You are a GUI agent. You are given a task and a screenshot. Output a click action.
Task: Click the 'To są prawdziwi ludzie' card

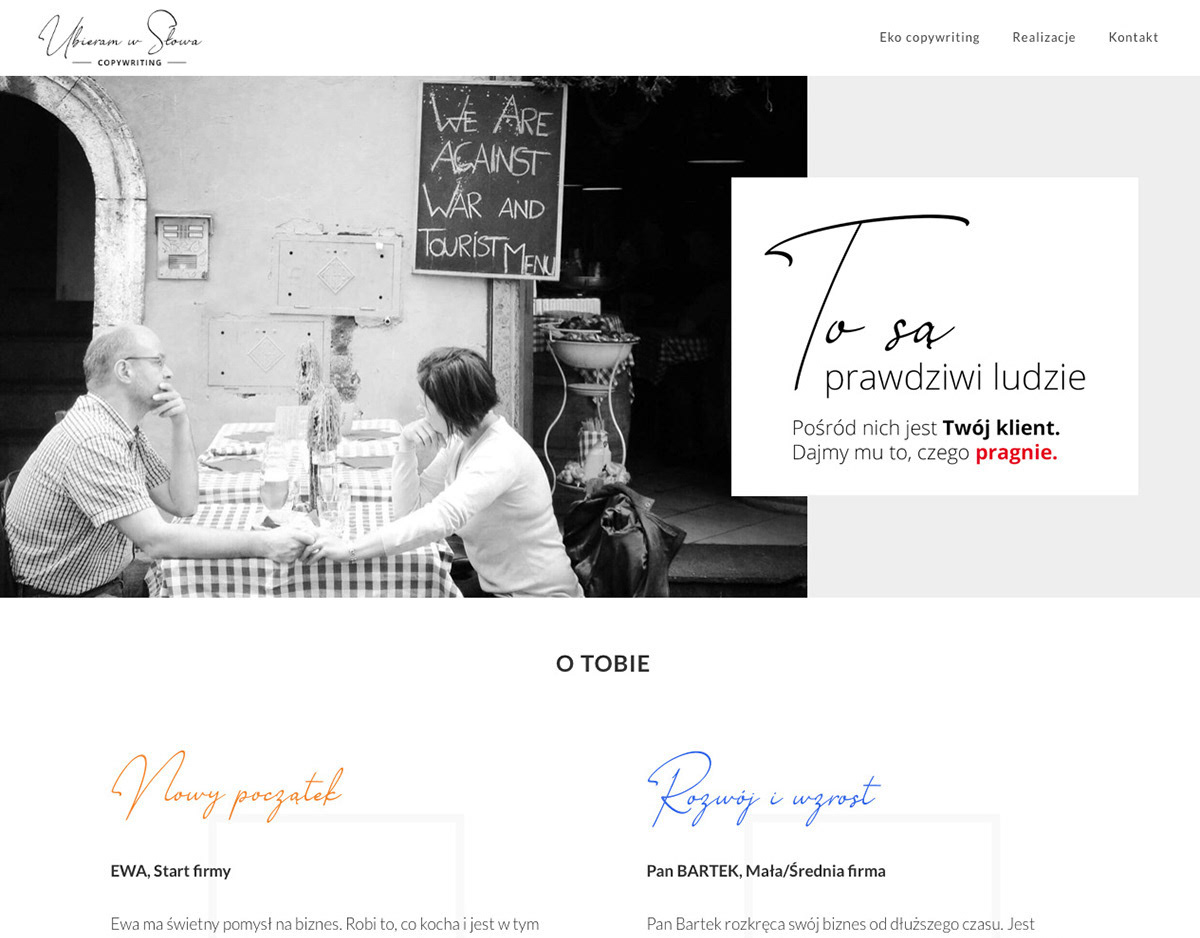point(934,336)
